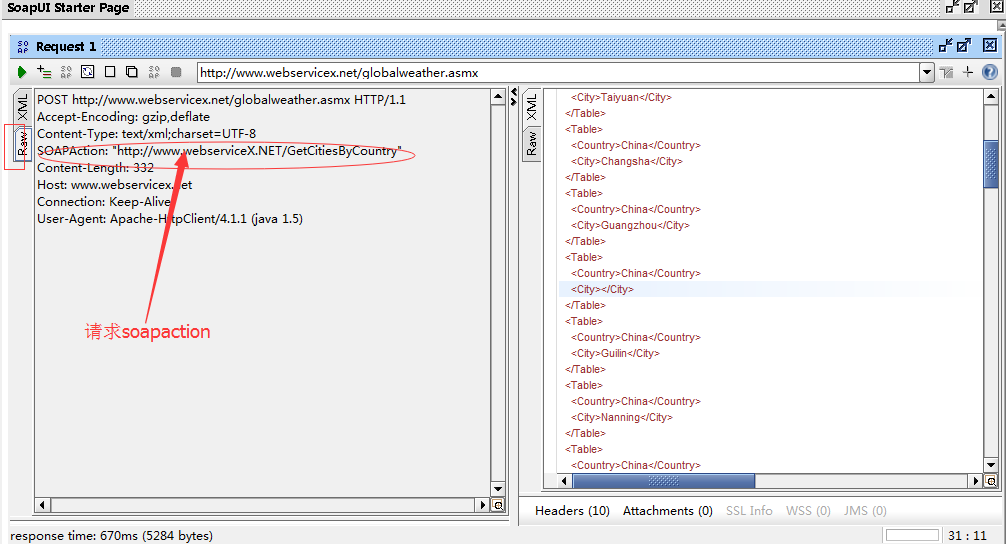Click response pane scroll-down arrow
The height and width of the screenshot is (544, 1006).
991,465
